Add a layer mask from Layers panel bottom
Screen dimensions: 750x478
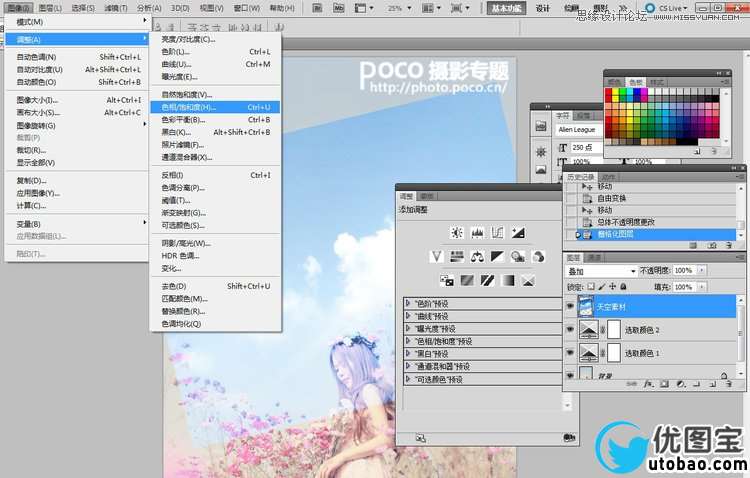664,384
